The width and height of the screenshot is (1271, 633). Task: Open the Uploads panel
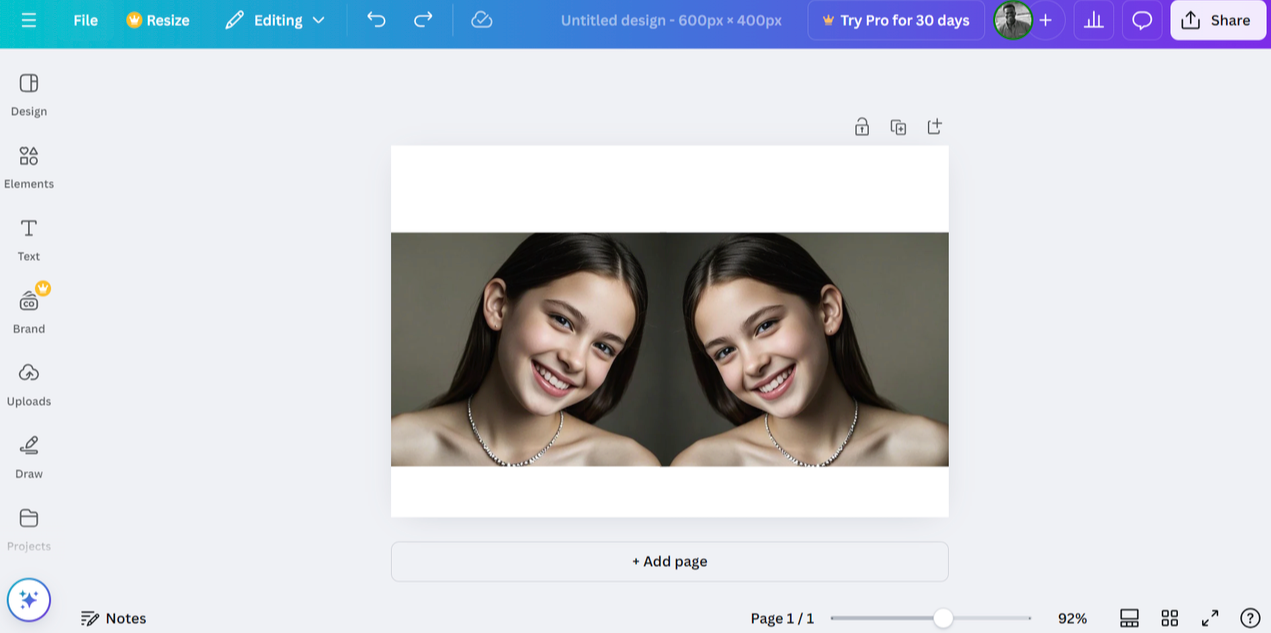[x=29, y=385]
